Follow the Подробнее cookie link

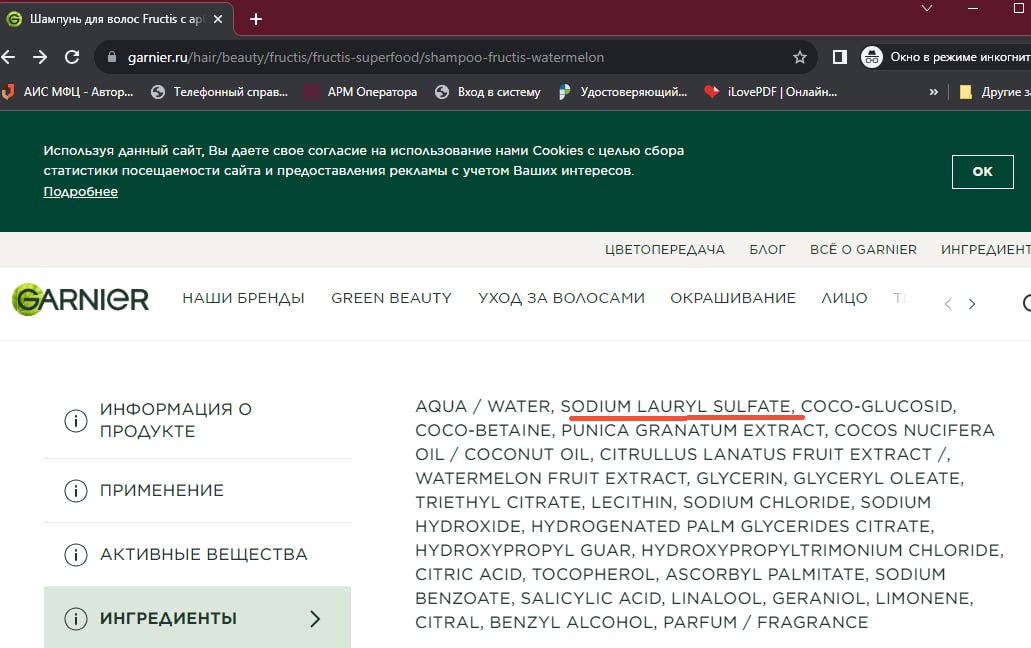(81, 192)
